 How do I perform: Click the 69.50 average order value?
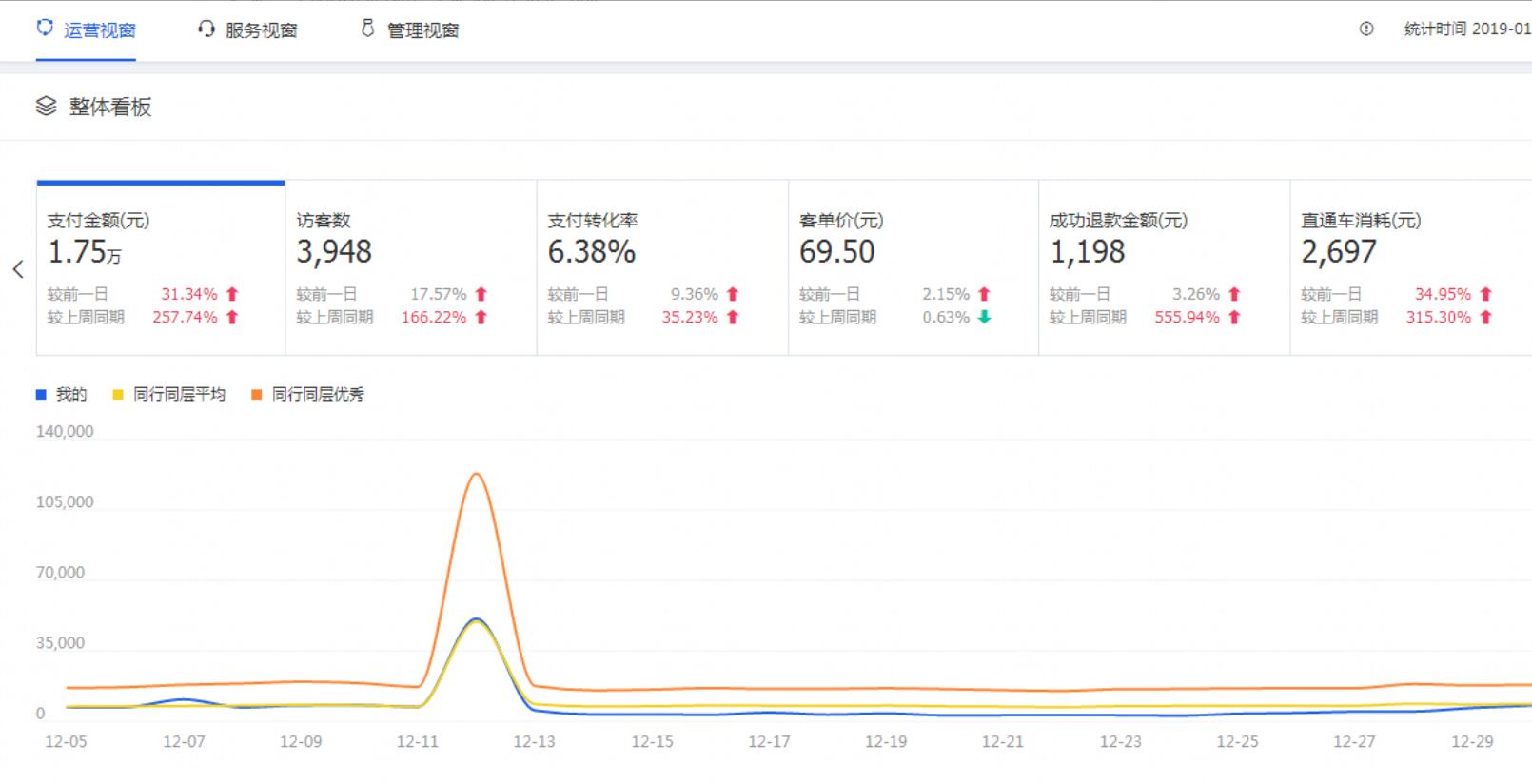point(836,252)
